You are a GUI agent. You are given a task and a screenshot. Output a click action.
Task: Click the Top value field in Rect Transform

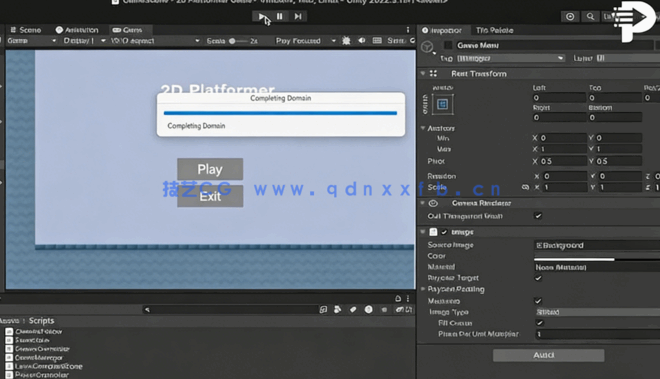pos(615,98)
